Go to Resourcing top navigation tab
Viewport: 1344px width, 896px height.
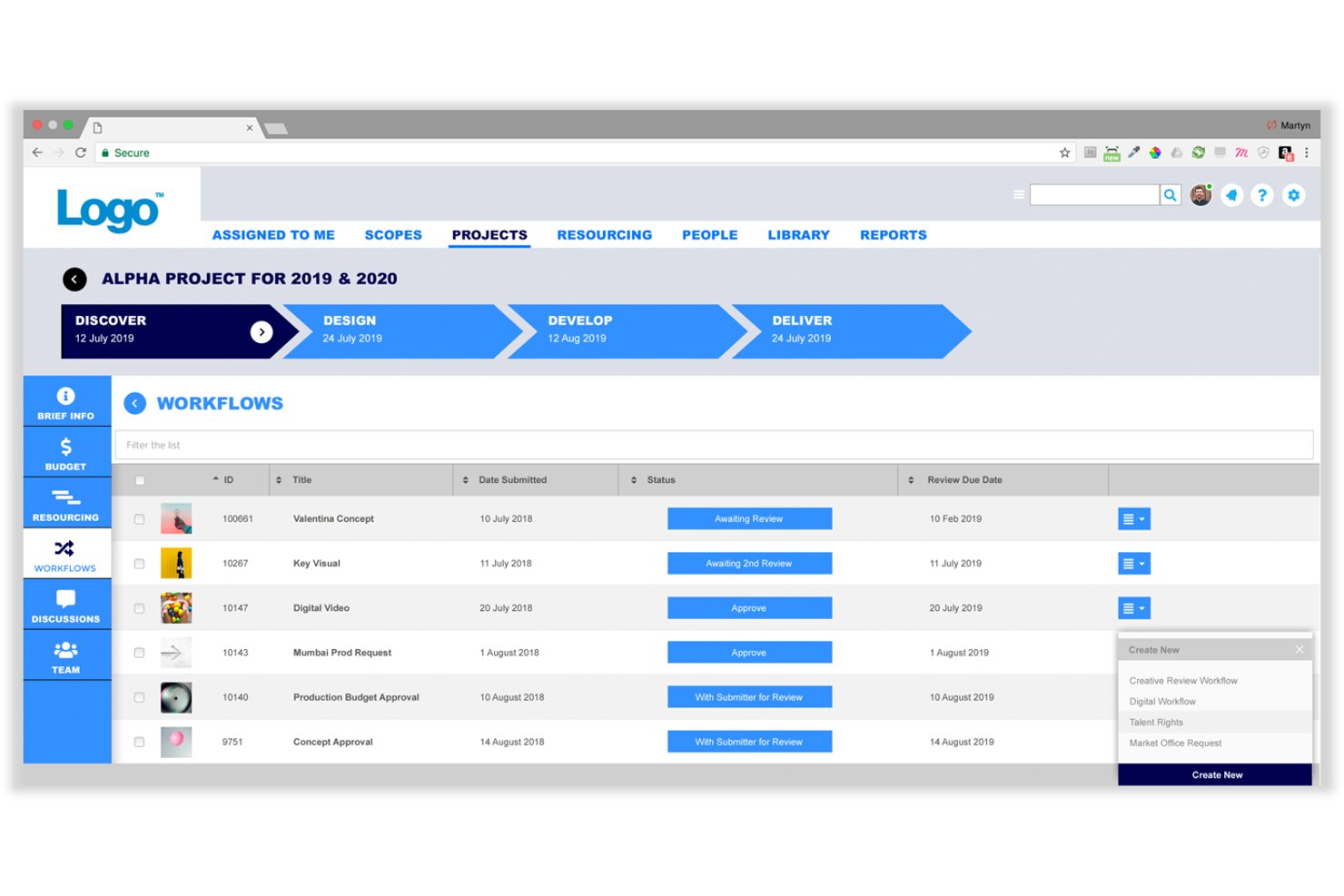pyautogui.click(x=605, y=235)
